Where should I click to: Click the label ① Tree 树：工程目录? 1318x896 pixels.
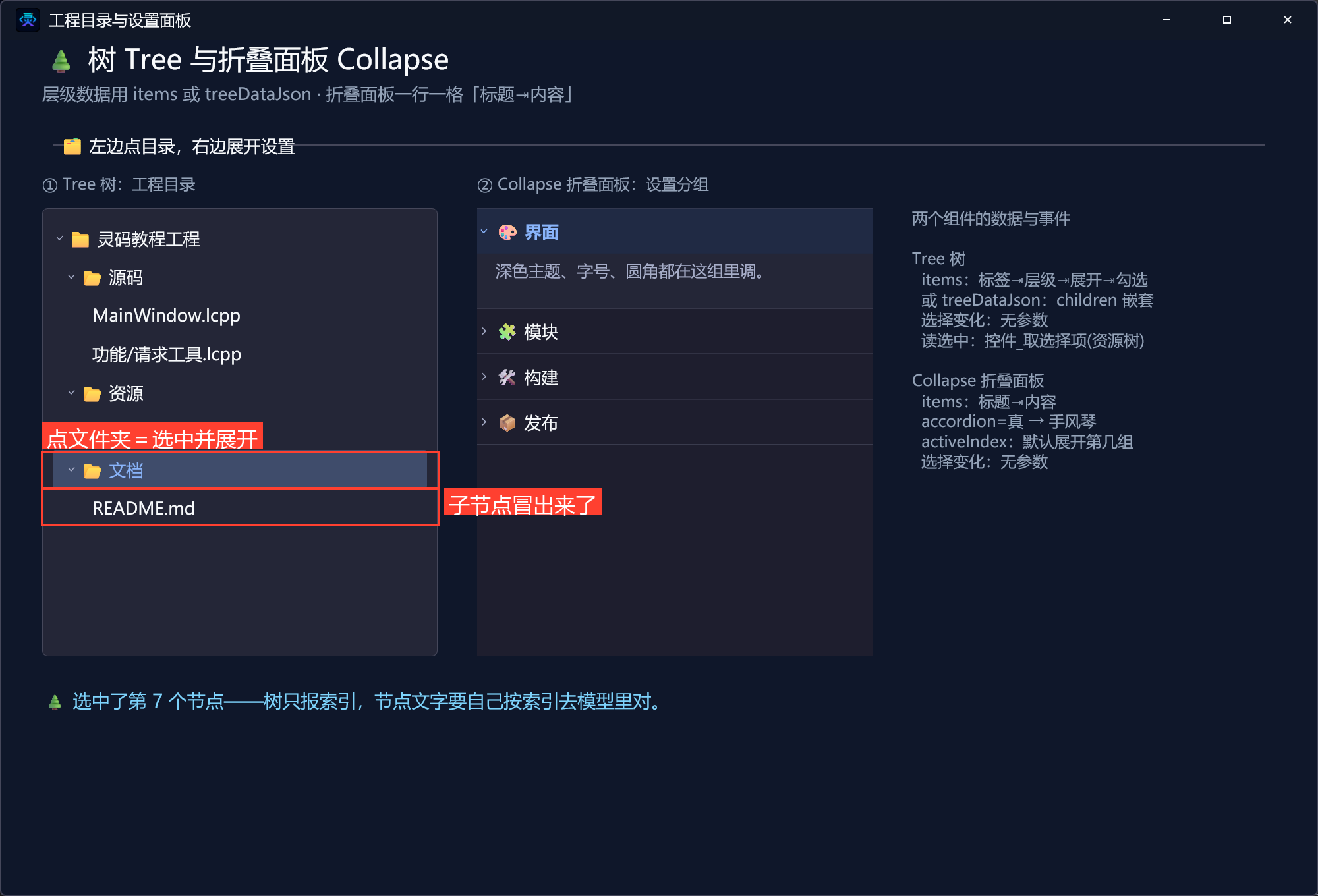(x=119, y=184)
